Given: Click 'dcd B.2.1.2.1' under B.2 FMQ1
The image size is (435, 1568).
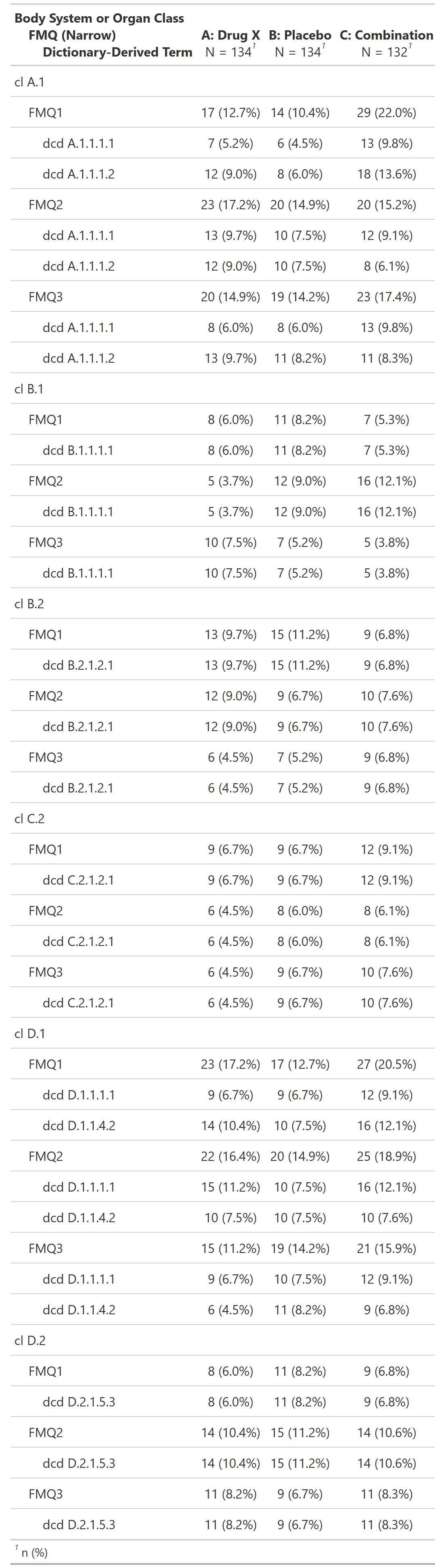Looking at the screenshot, I should 78,665.
